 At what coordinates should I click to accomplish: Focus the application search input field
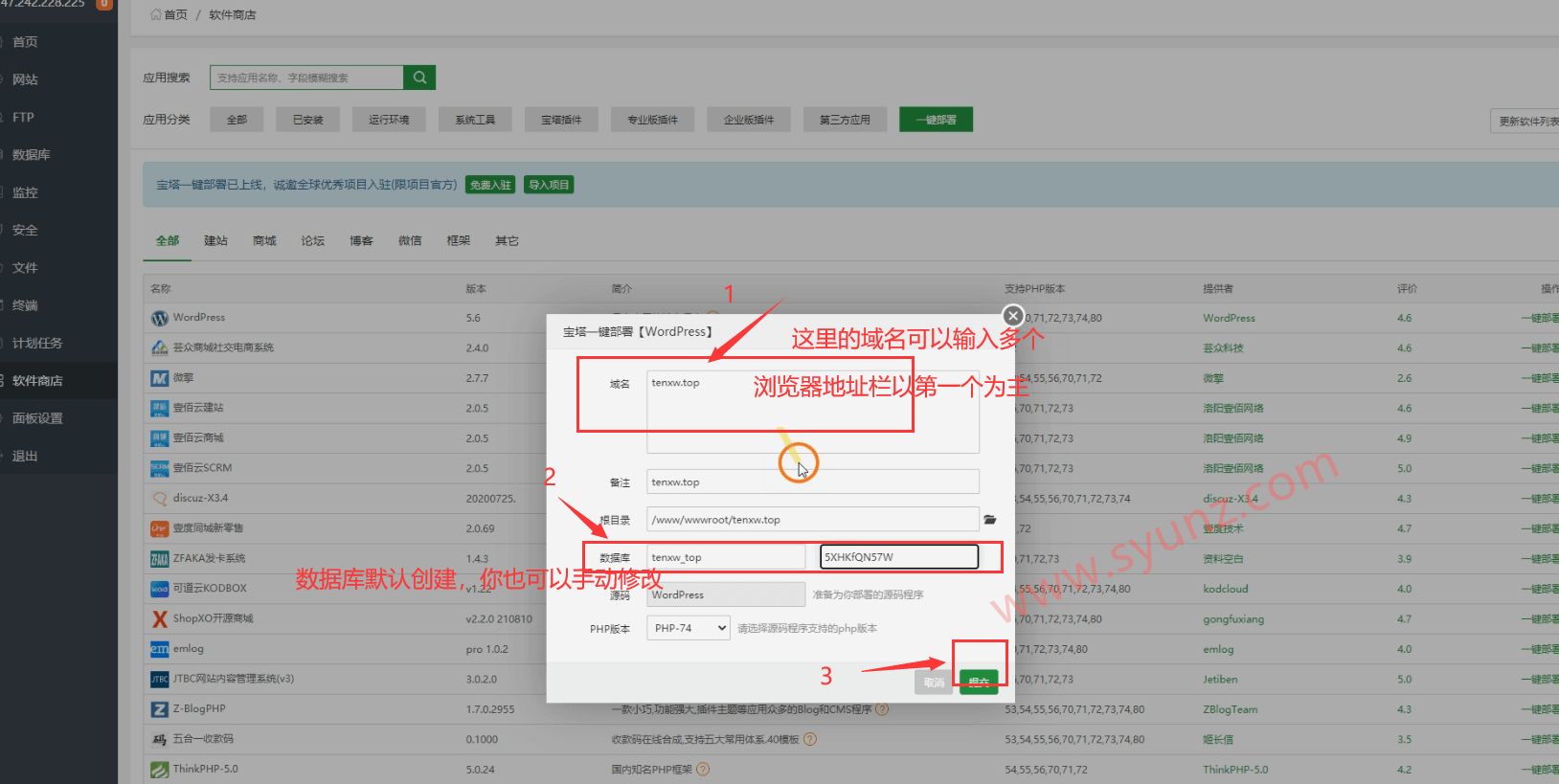tap(306, 78)
